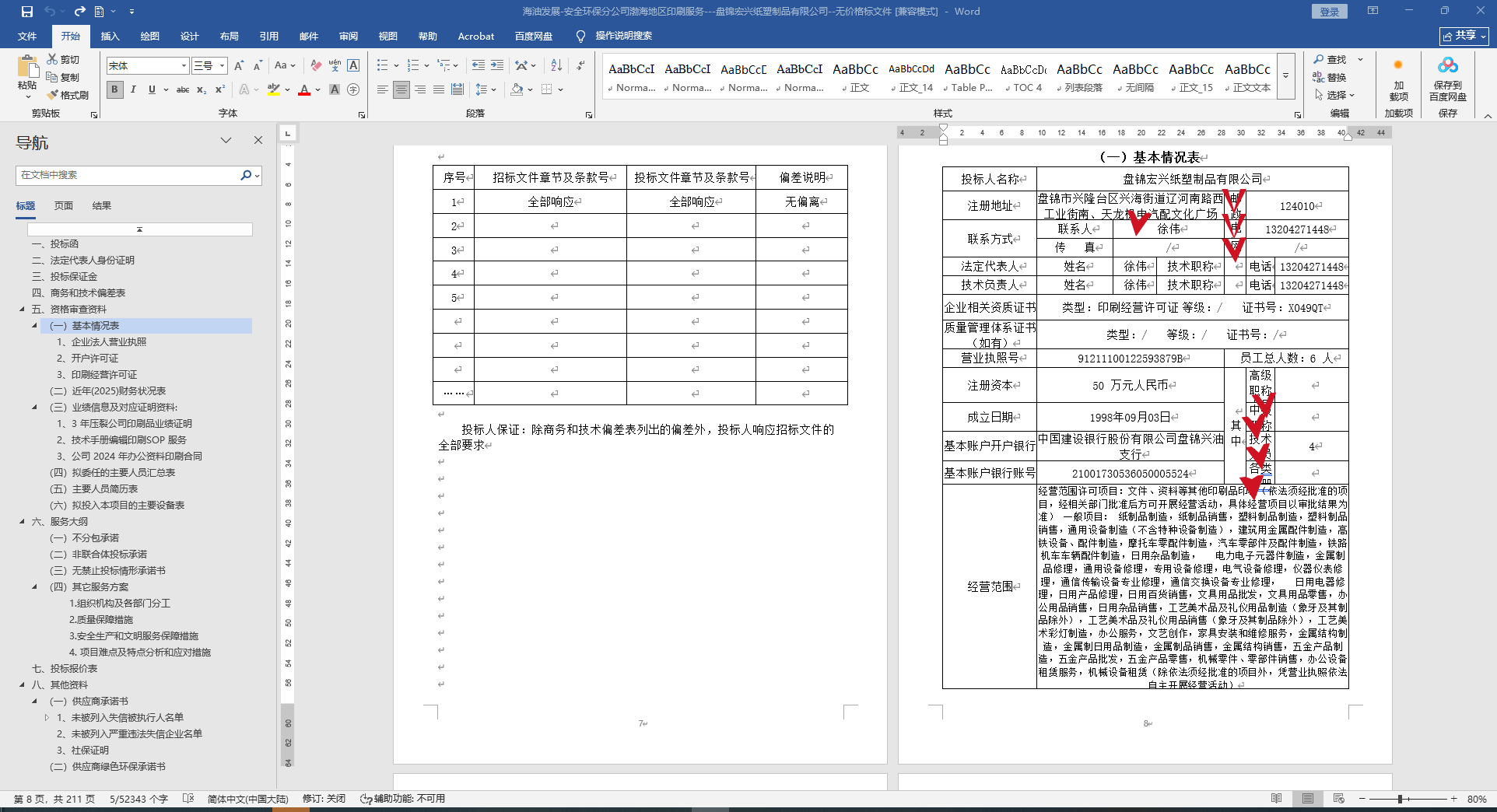Open the 审阅 ribbon tab
This screenshot has width=1497, height=812.
click(x=348, y=37)
